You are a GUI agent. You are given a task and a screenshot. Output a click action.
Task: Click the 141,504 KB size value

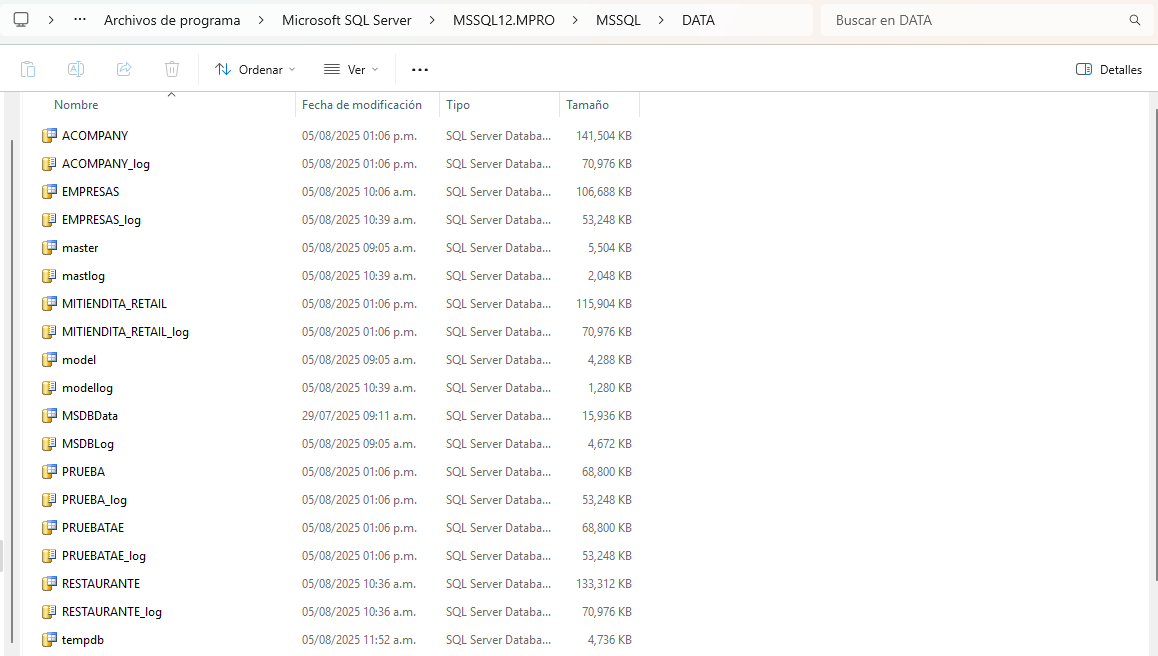pos(604,135)
